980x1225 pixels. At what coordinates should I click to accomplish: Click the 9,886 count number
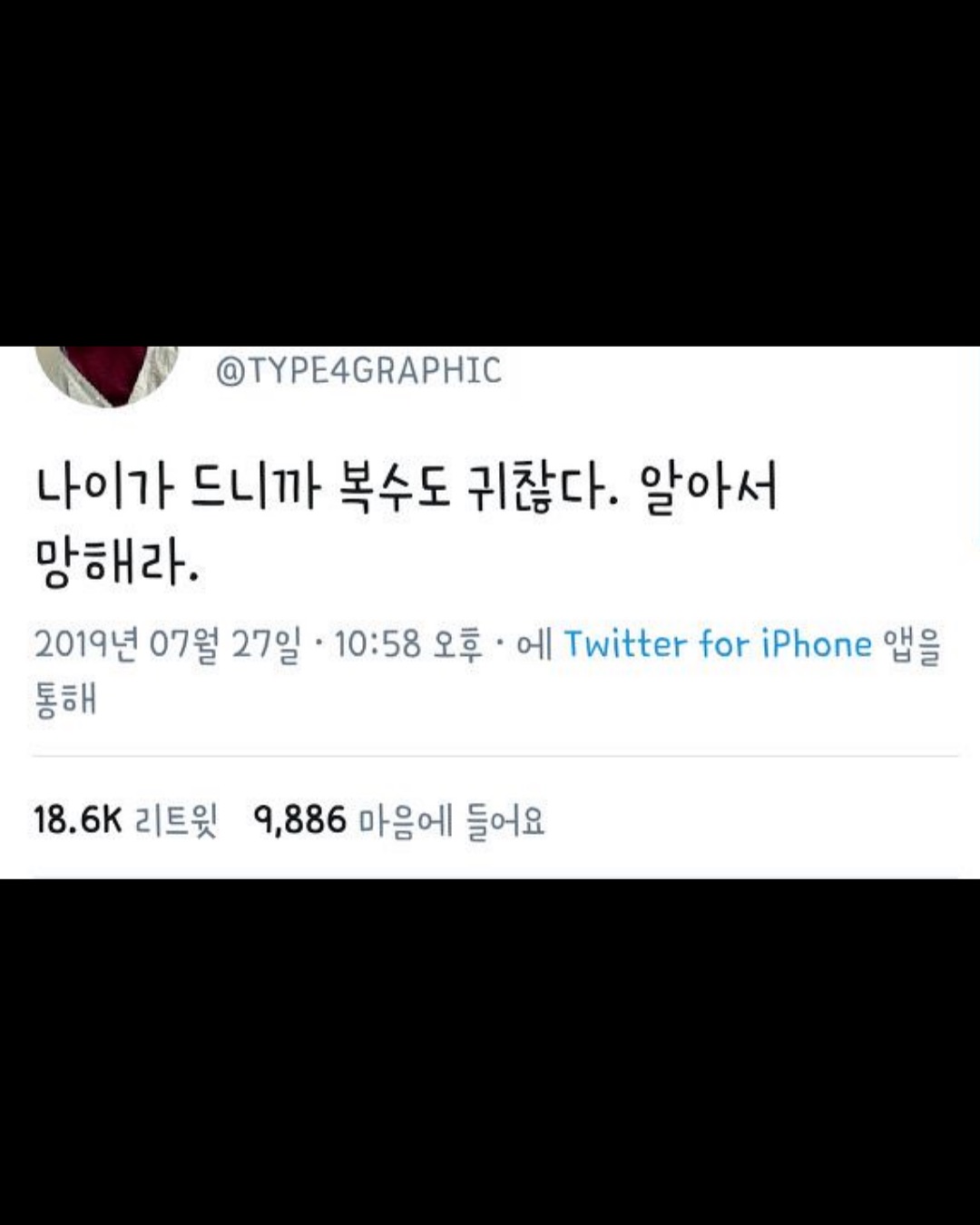300,821
